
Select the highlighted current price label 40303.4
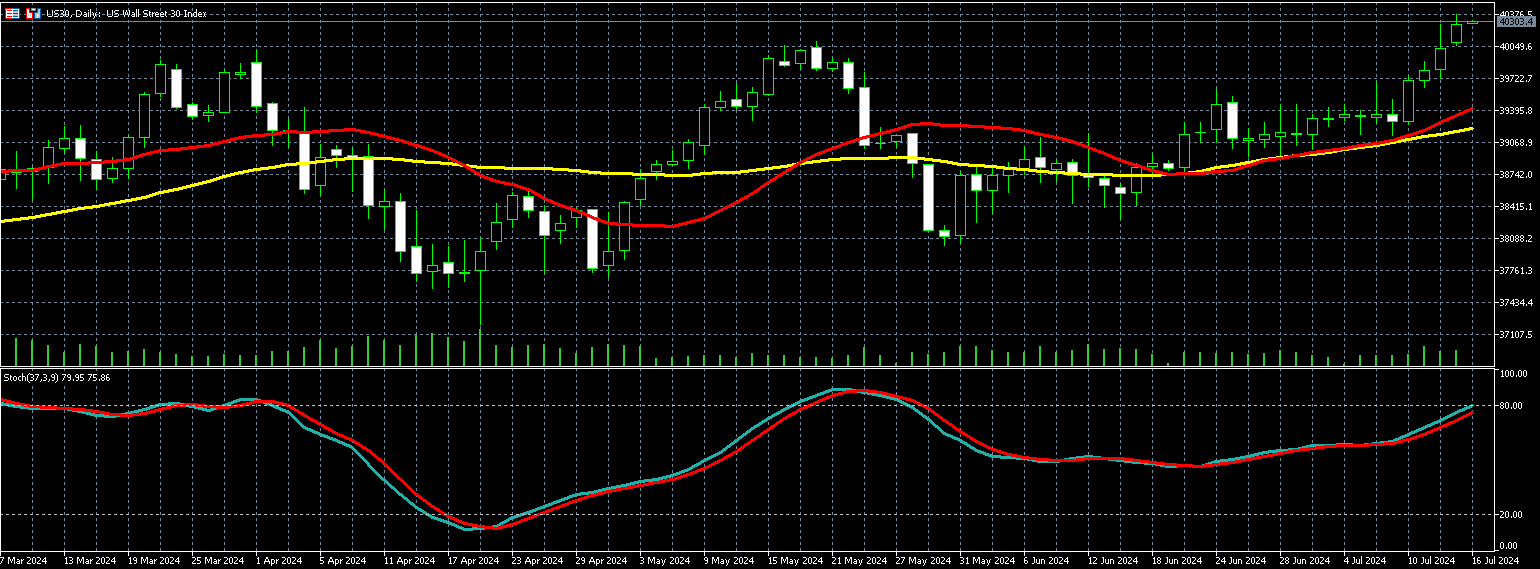(1516, 21)
